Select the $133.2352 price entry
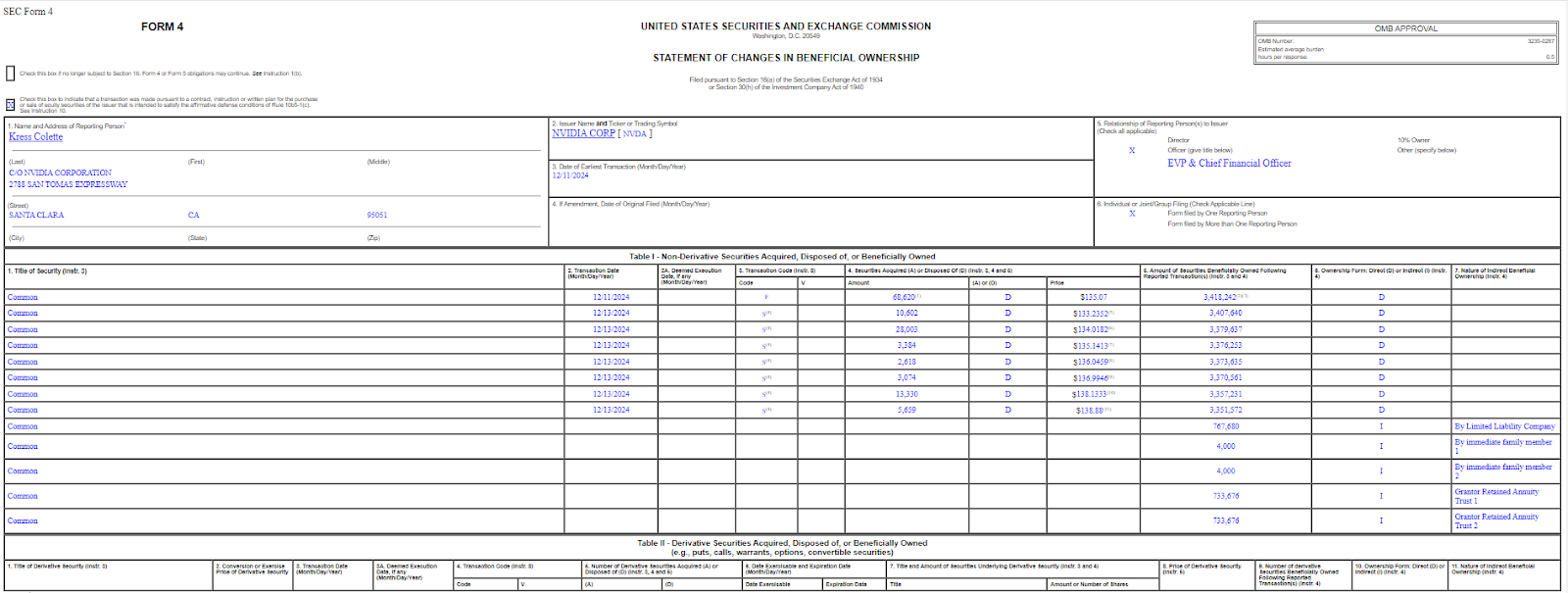 pyautogui.click(x=1091, y=314)
